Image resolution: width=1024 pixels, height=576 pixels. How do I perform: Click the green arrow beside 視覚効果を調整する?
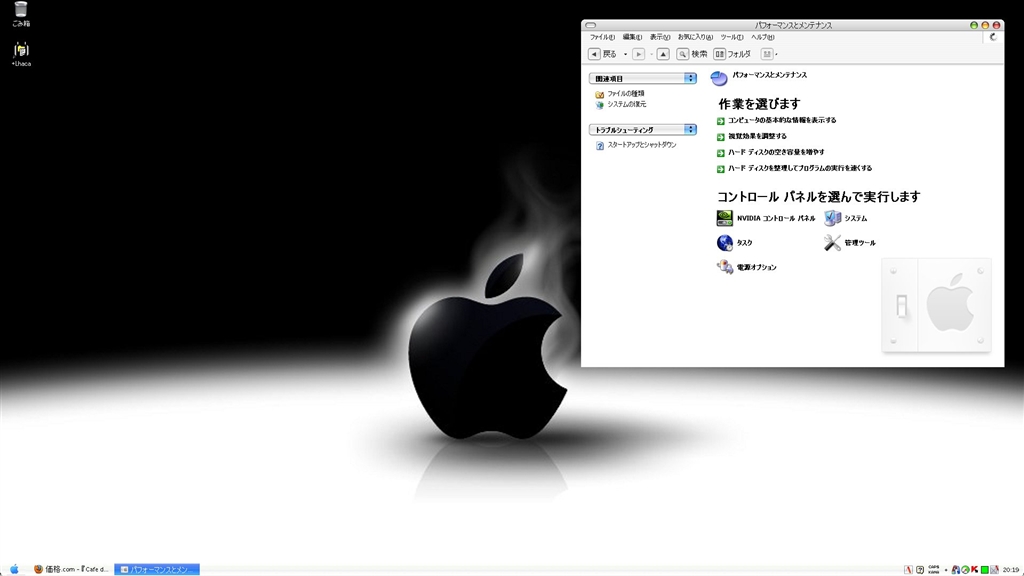[x=720, y=136]
